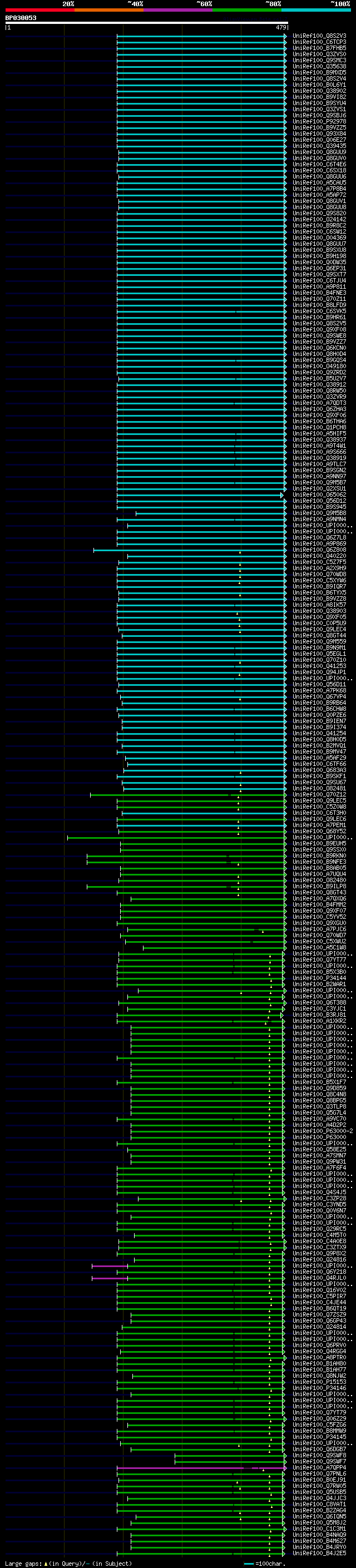Click hit UniRef100_B9MXD5
This screenshot has width=356, height=1568.
pos(319,72)
